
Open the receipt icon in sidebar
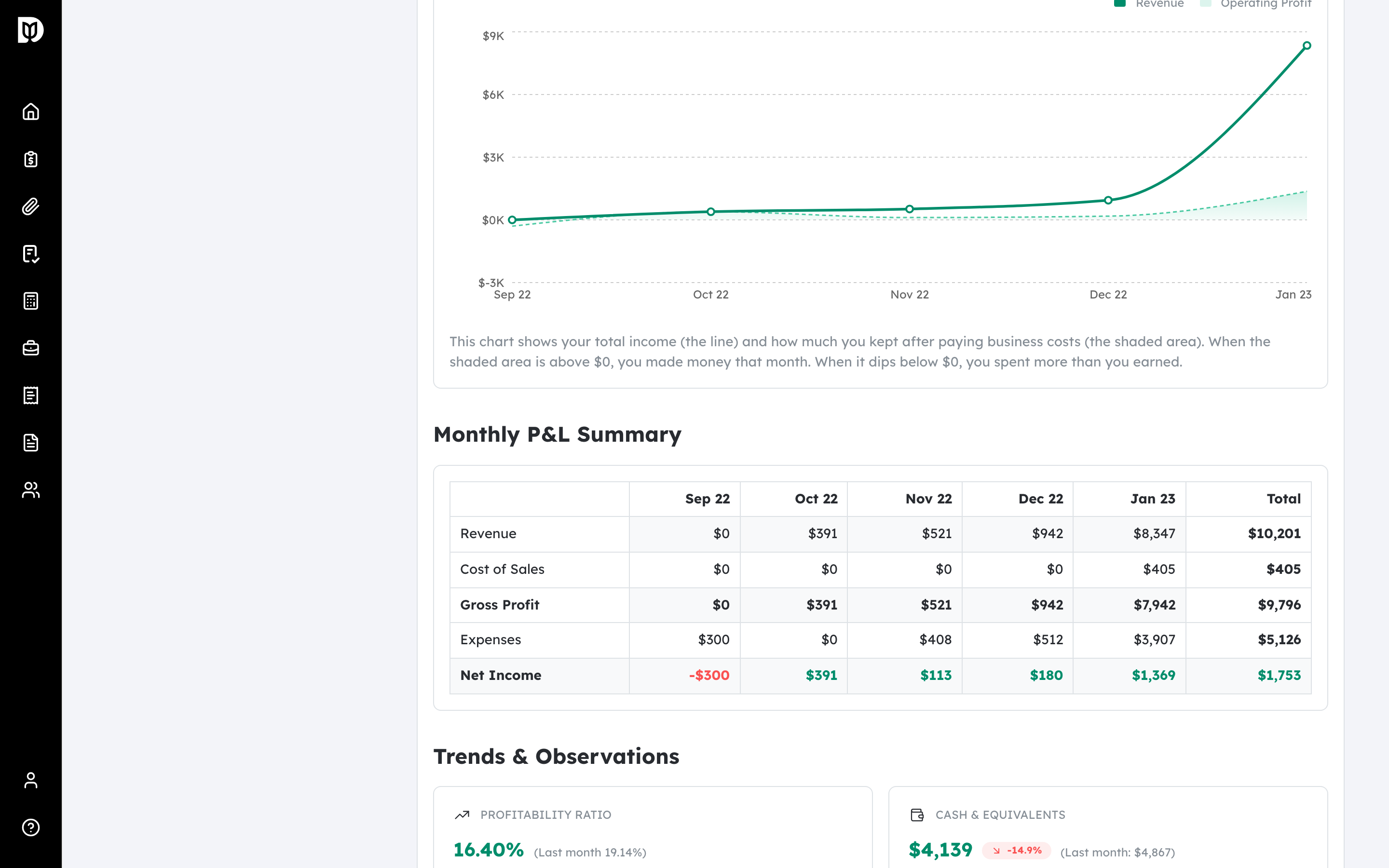pyautogui.click(x=30, y=395)
